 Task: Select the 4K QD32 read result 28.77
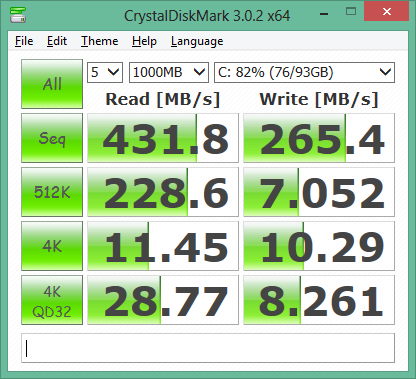(x=163, y=300)
